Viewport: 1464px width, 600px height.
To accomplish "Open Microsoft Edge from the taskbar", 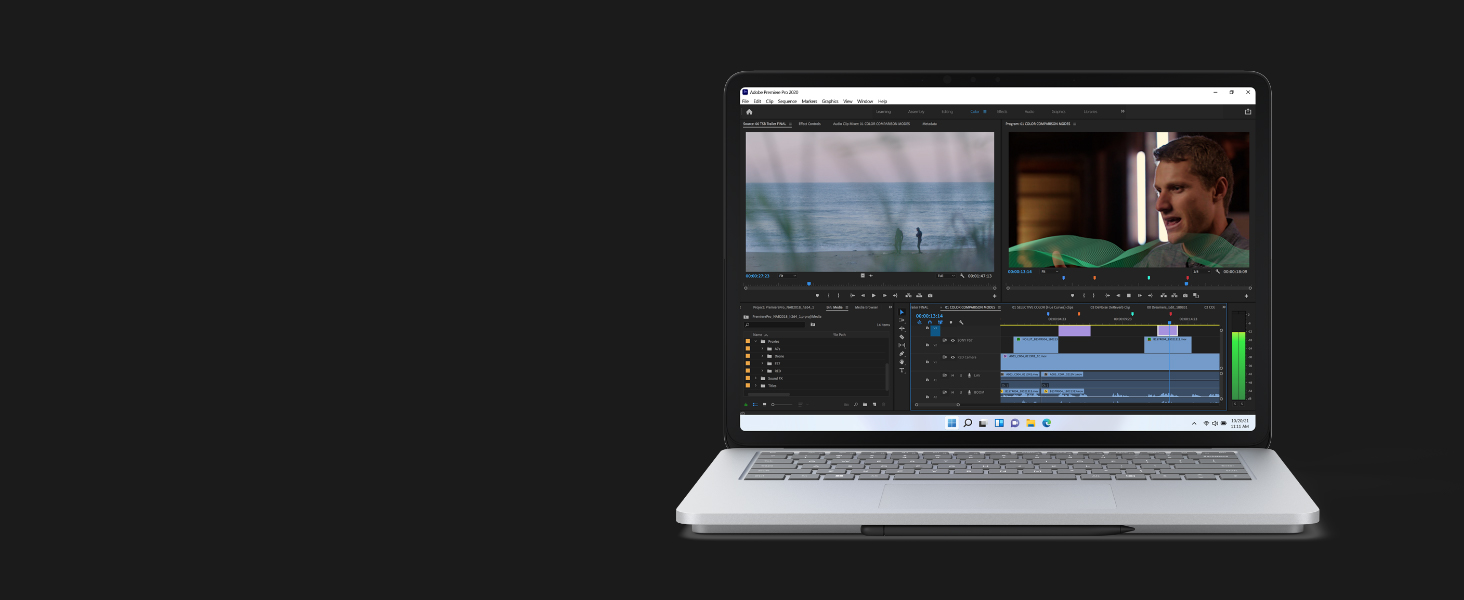I will 1046,423.
